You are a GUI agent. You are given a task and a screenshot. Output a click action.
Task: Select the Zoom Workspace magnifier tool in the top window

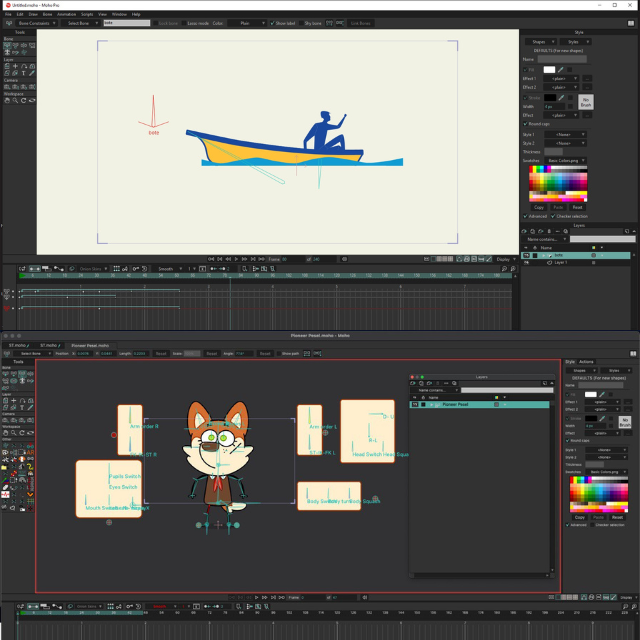(16, 100)
